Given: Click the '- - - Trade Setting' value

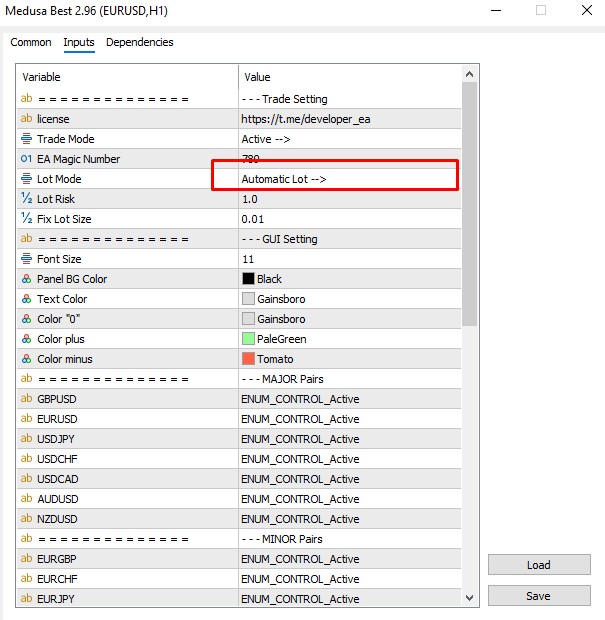Looking at the screenshot, I should [x=350, y=99].
